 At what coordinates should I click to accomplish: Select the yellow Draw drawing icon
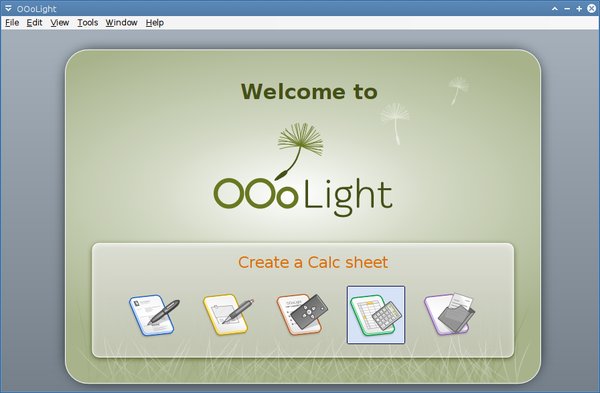(x=228, y=315)
